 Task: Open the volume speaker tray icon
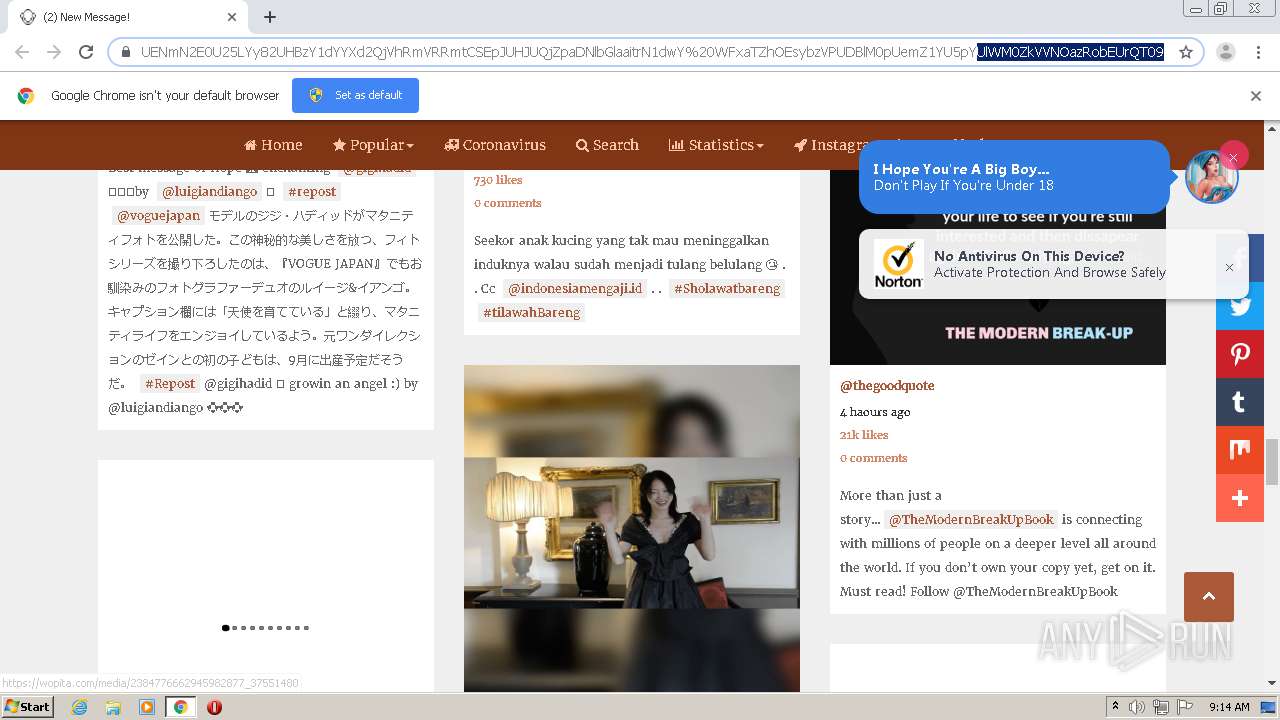coord(1137,707)
